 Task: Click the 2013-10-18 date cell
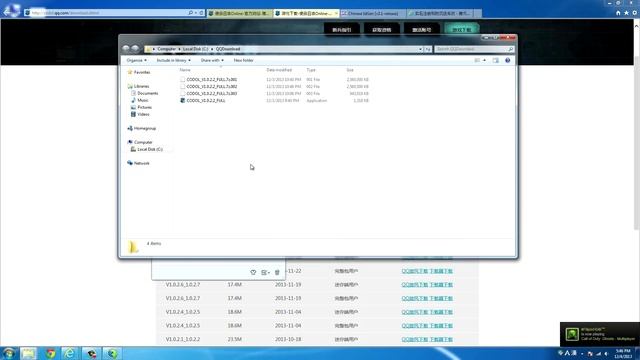pyautogui.click(x=288, y=340)
